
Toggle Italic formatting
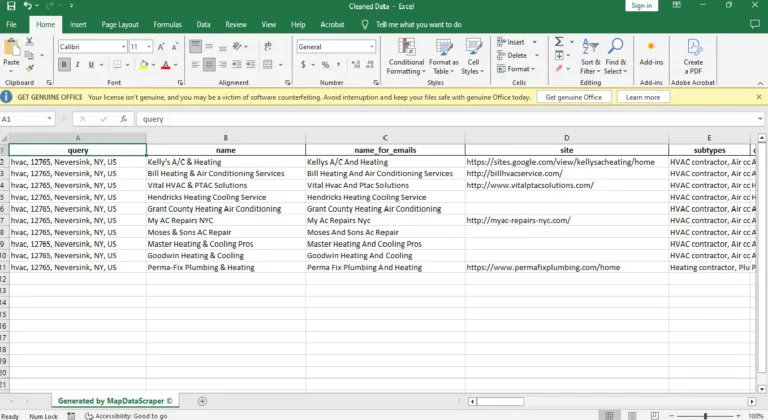pos(77,64)
